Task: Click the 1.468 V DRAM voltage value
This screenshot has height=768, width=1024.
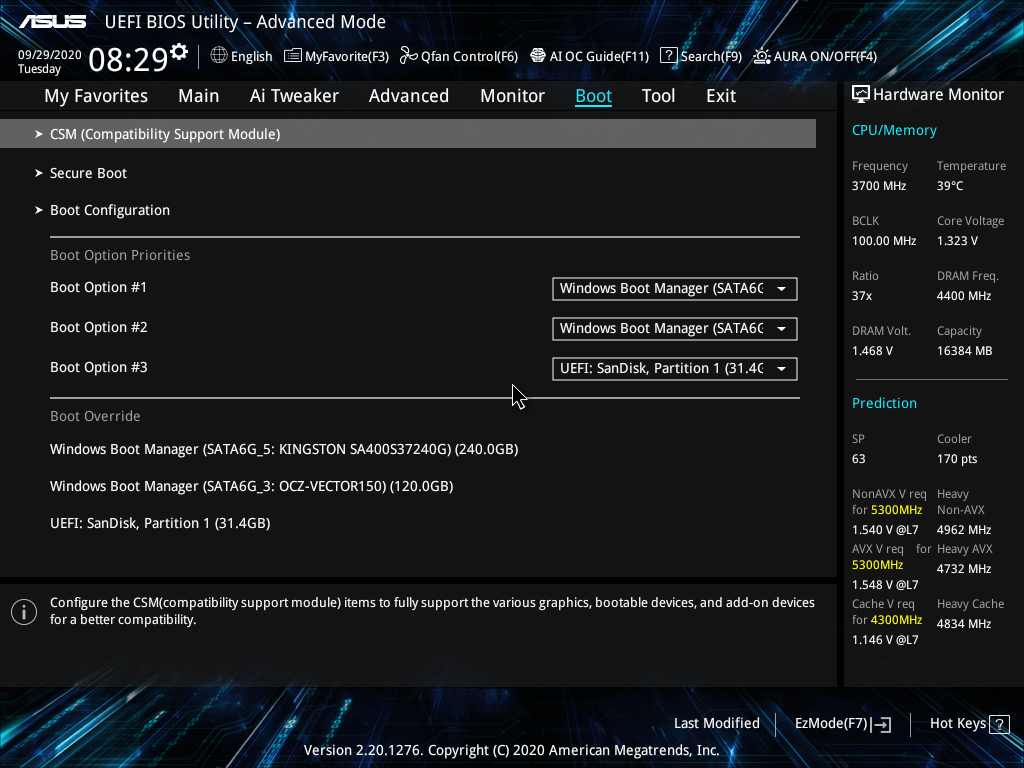Action: coord(872,351)
